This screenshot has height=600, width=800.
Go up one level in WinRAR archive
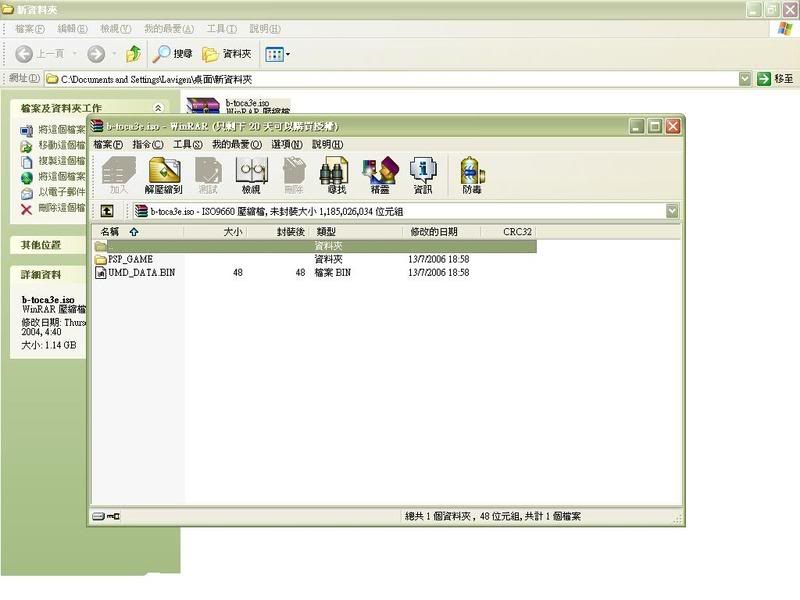click(107, 211)
